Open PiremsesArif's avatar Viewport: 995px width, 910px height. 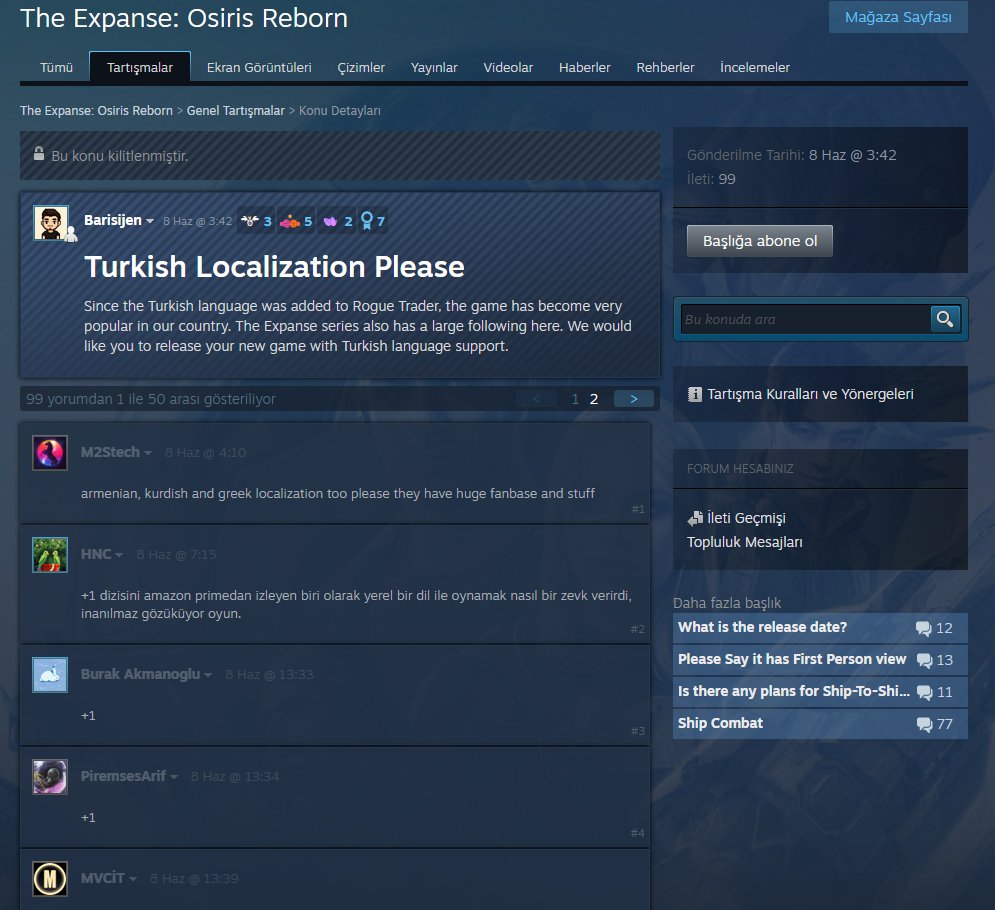click(x=50, y=777)
